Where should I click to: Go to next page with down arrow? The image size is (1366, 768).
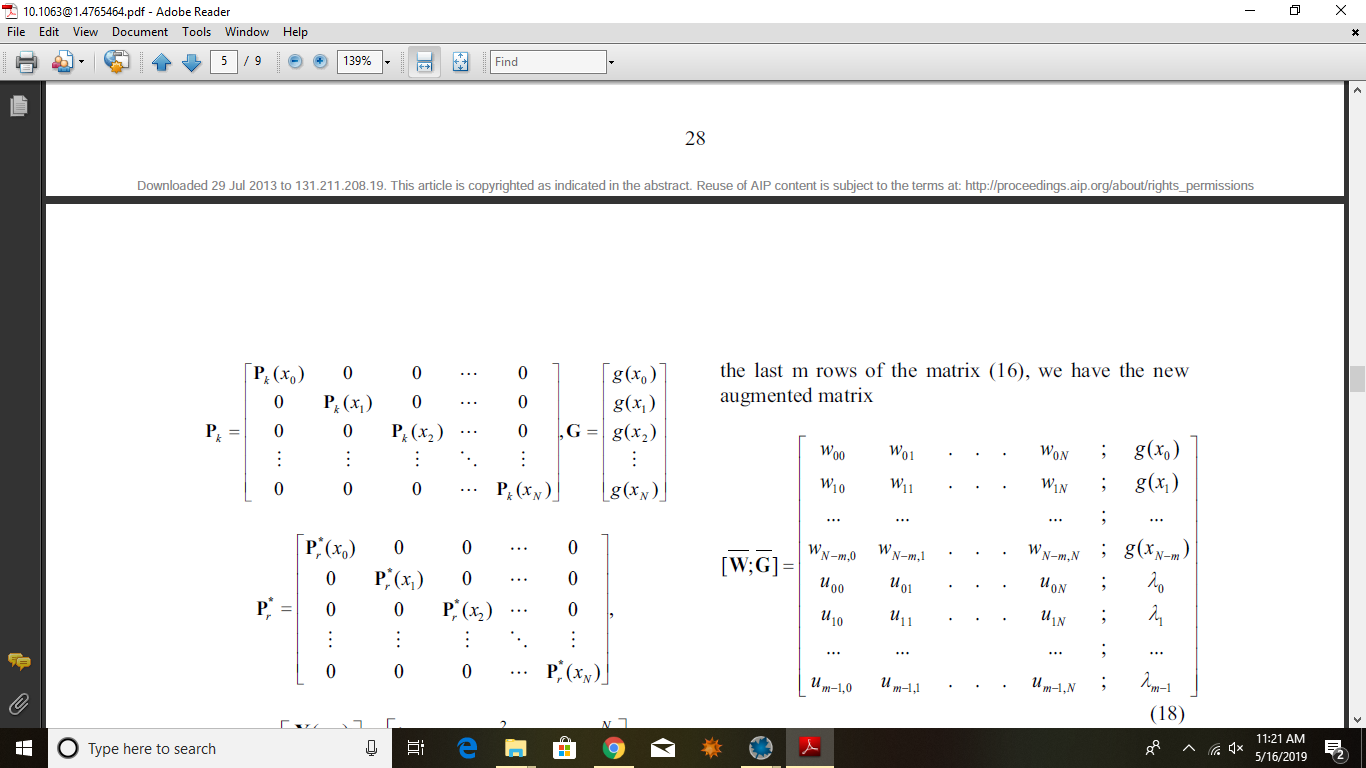191,62
